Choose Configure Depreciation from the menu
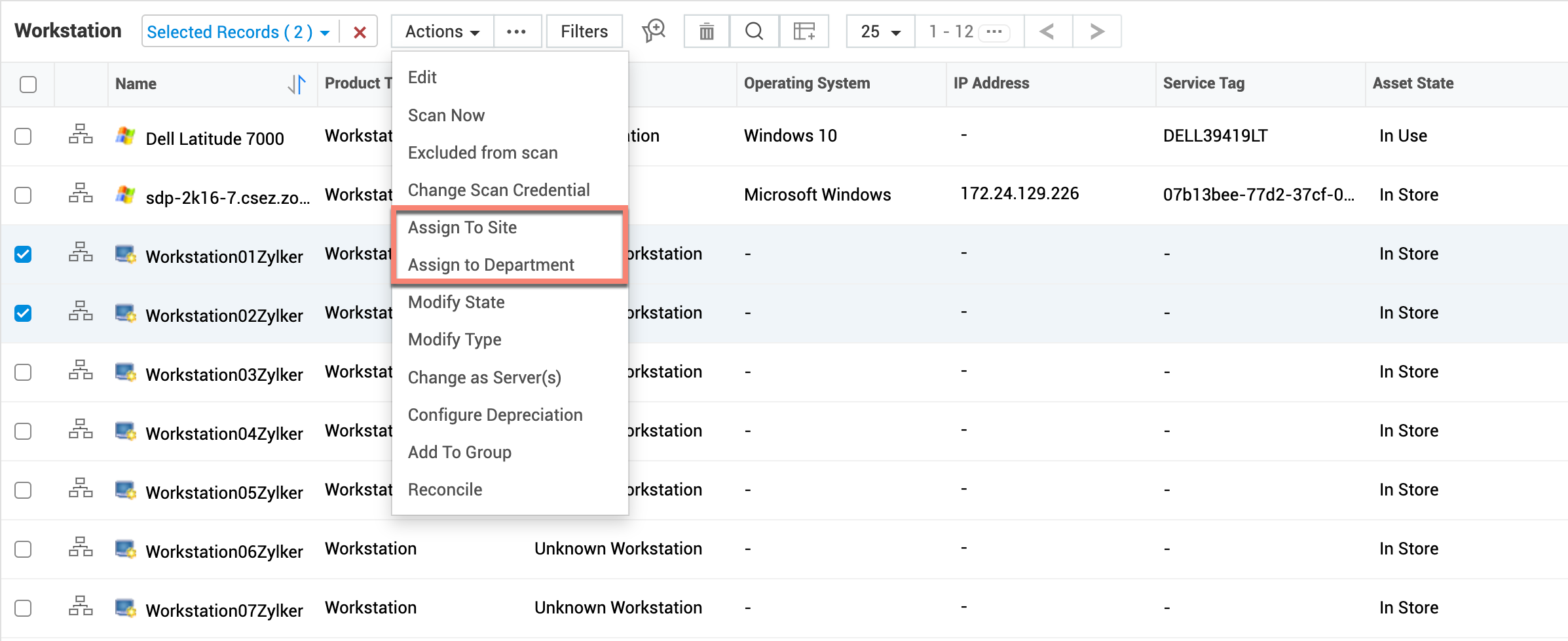This screenshot has height=641, width=1568. click(495, 415)
